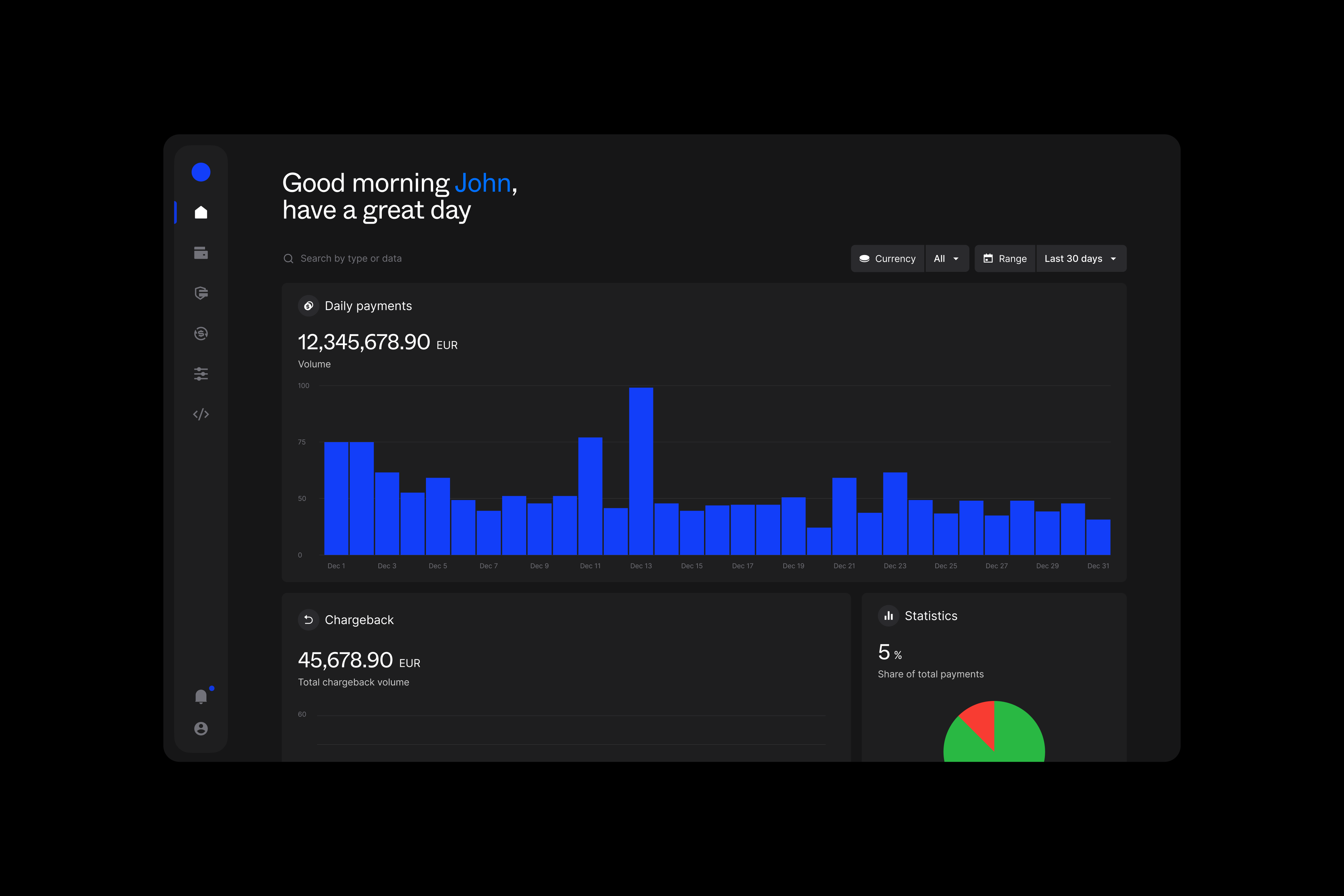Open the user profile avatar icon
This screenshot has height=896, width=1344.
[201, 729]
